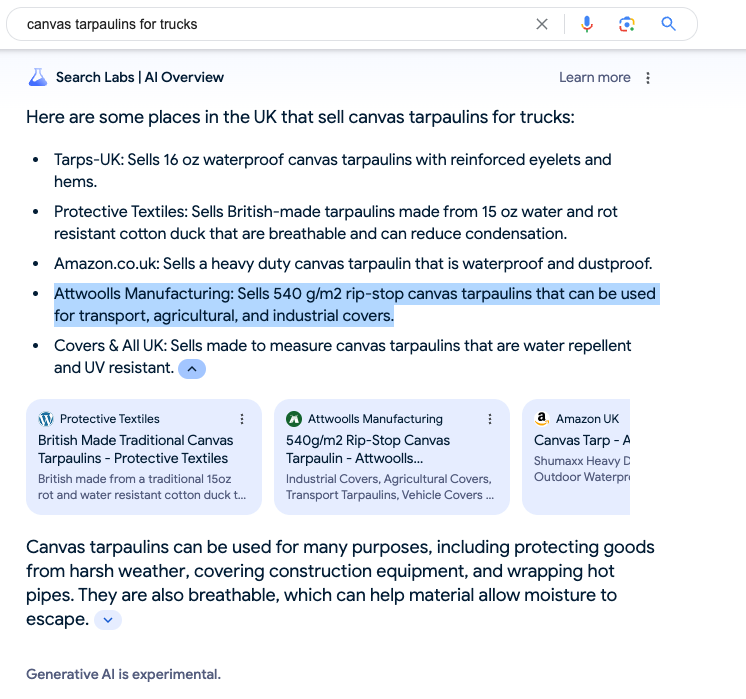Click the 'Canvas tarpaulins can be used' paragraph
The height and width of the screenshot is (699, 746).
pyautogui.click(x=340, y=583)
